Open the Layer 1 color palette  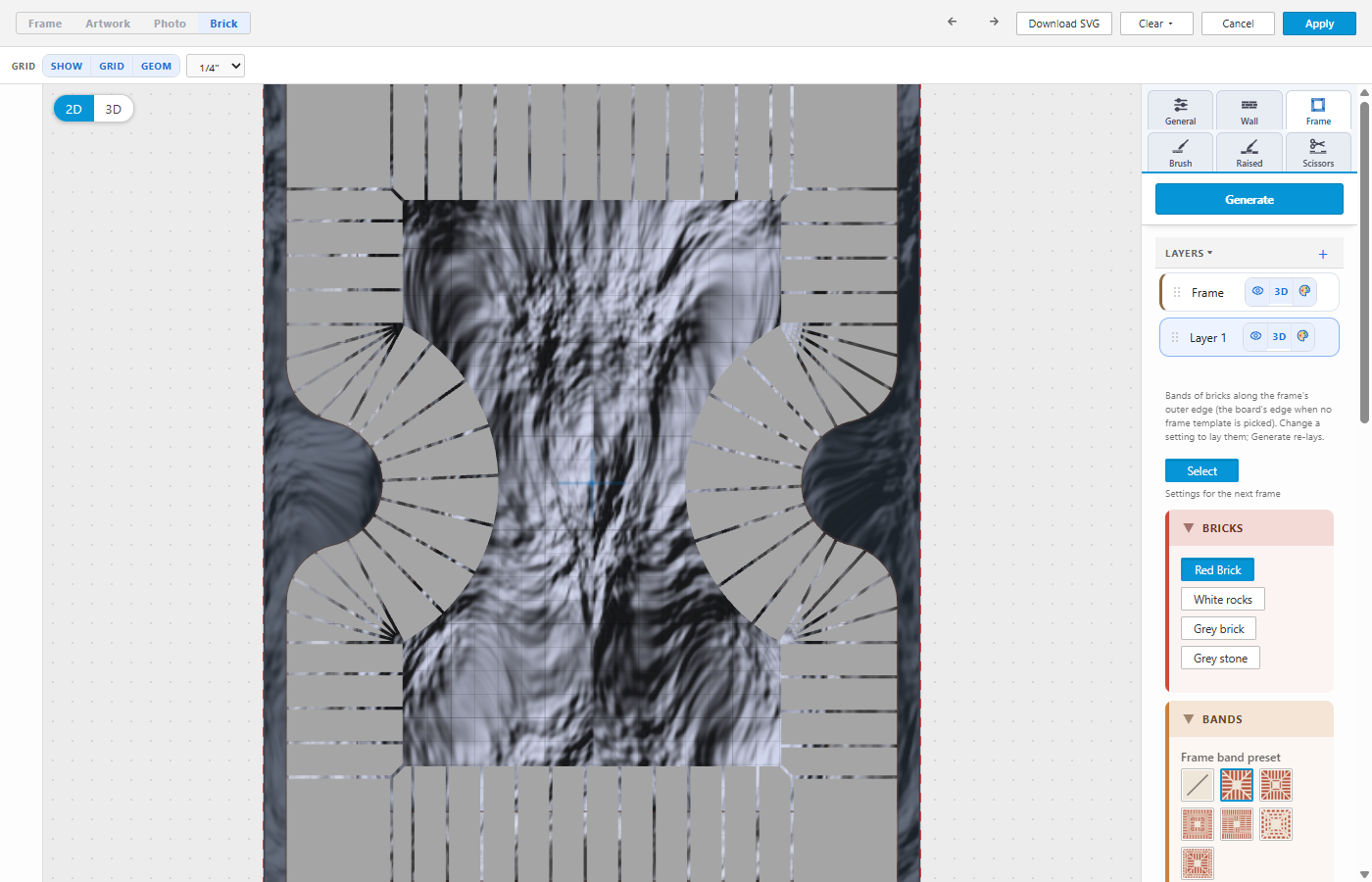1302,336
